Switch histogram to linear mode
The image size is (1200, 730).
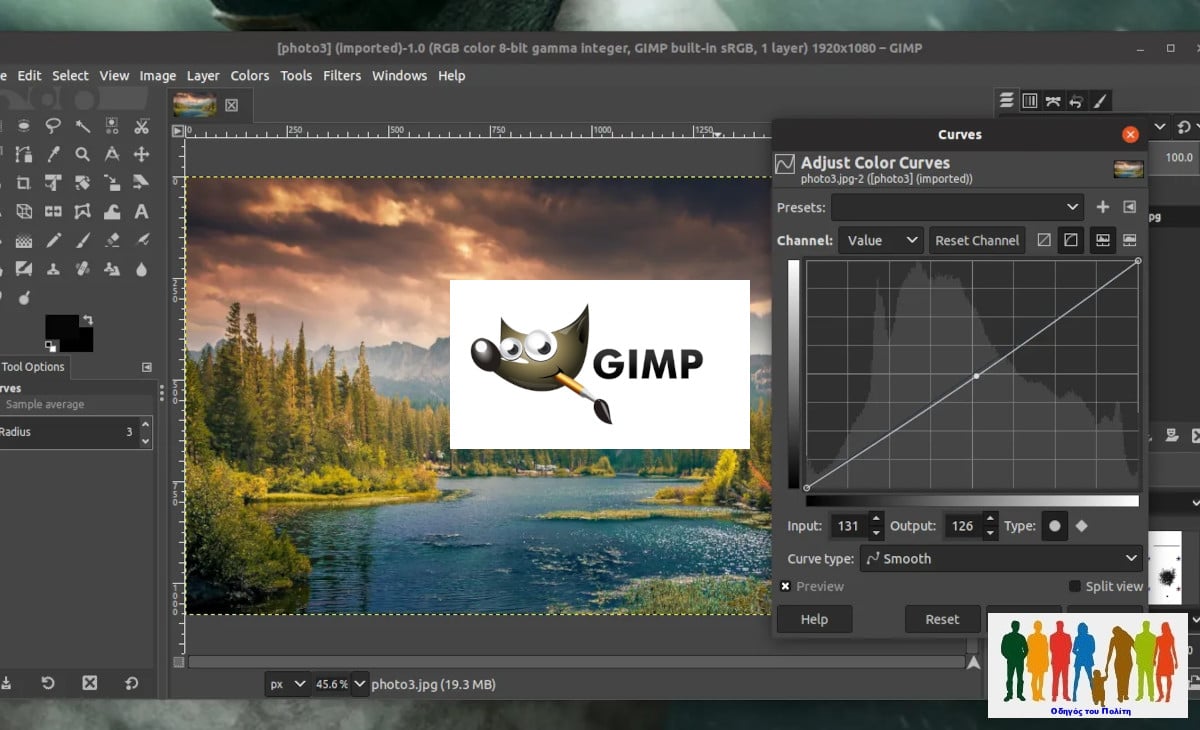(1101, 240)
